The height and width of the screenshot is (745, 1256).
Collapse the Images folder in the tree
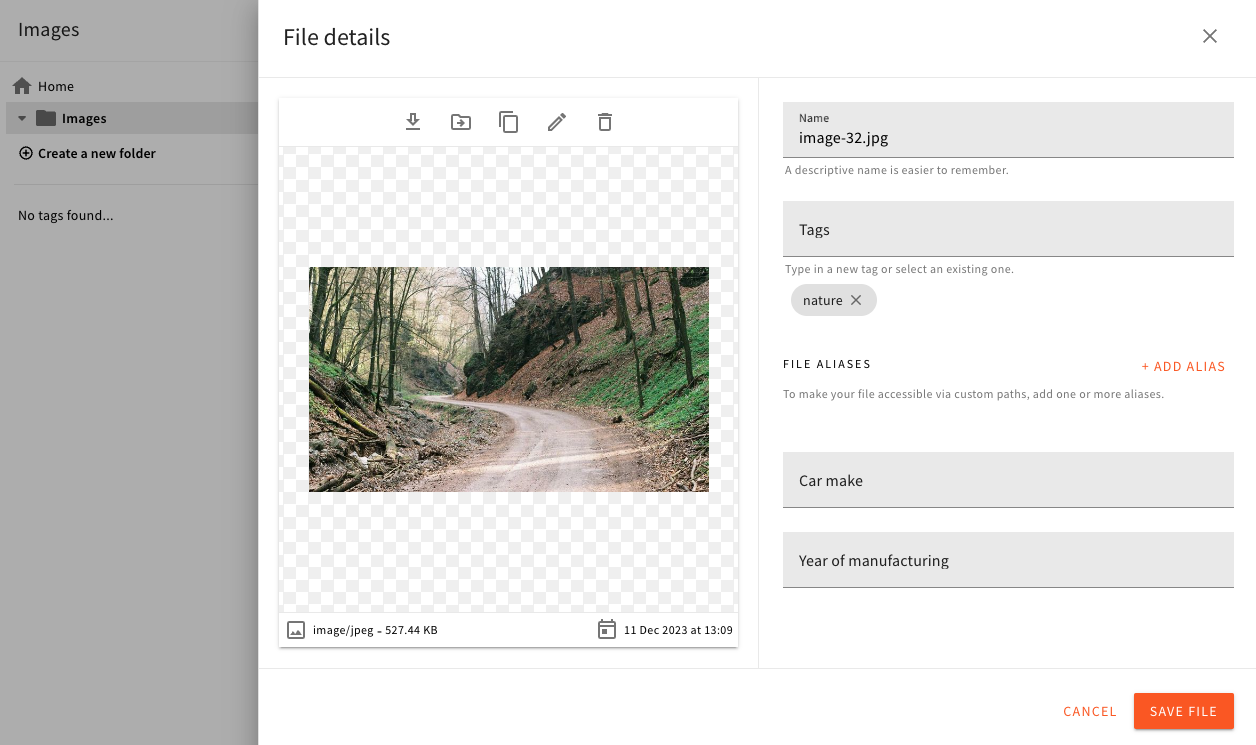click(x=22, y=118)
